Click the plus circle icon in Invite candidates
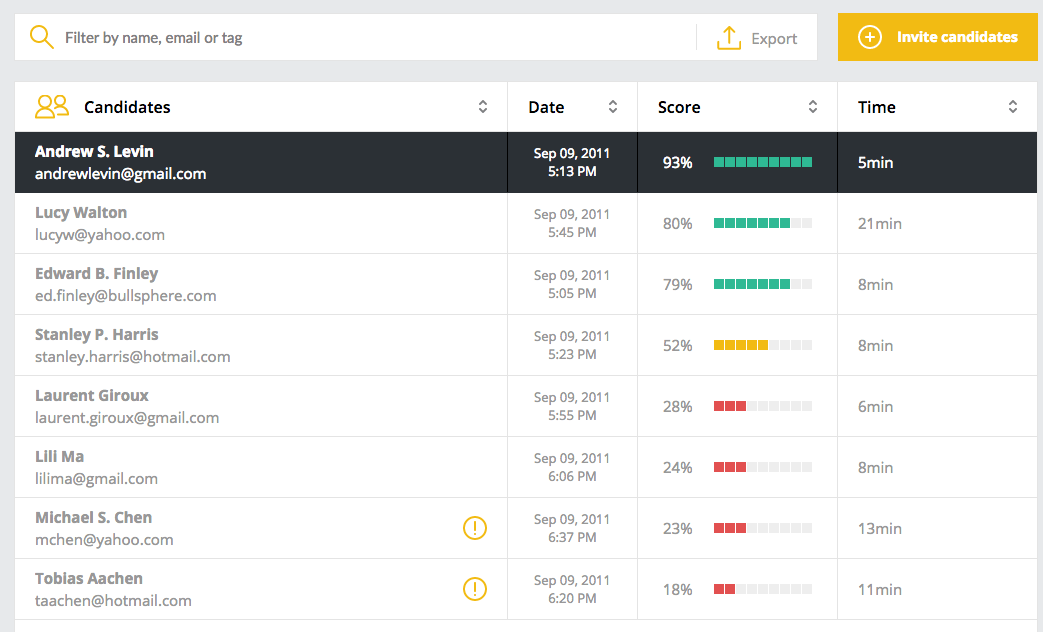This screenshot has width=1043, height=632. point(869,37)
